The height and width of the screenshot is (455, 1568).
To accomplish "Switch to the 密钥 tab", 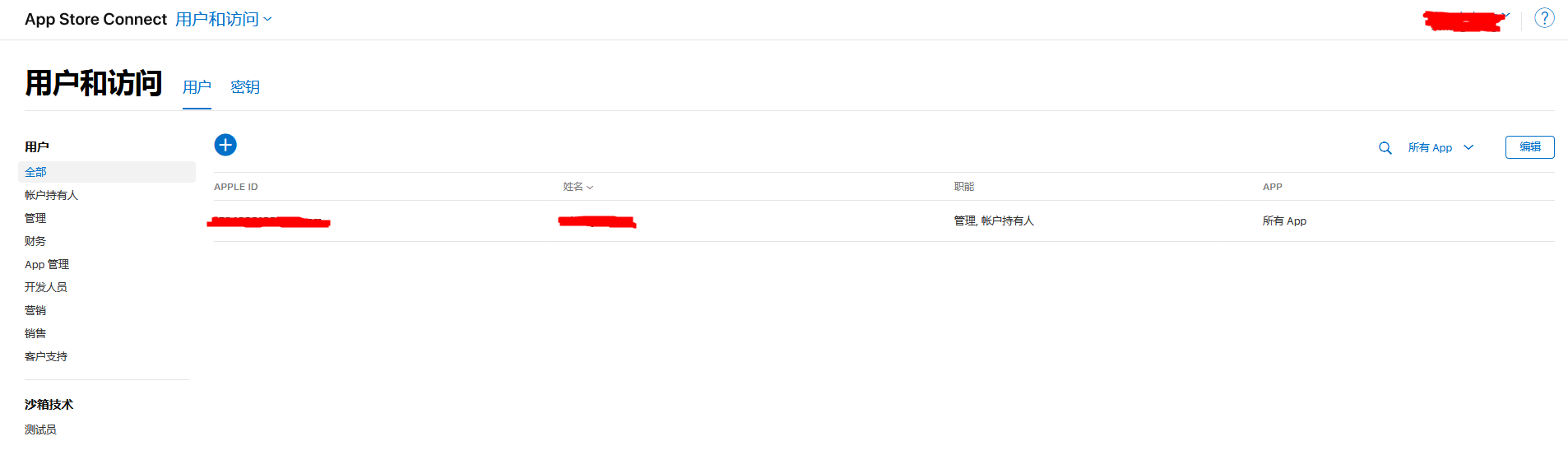I will pos(245,87).
